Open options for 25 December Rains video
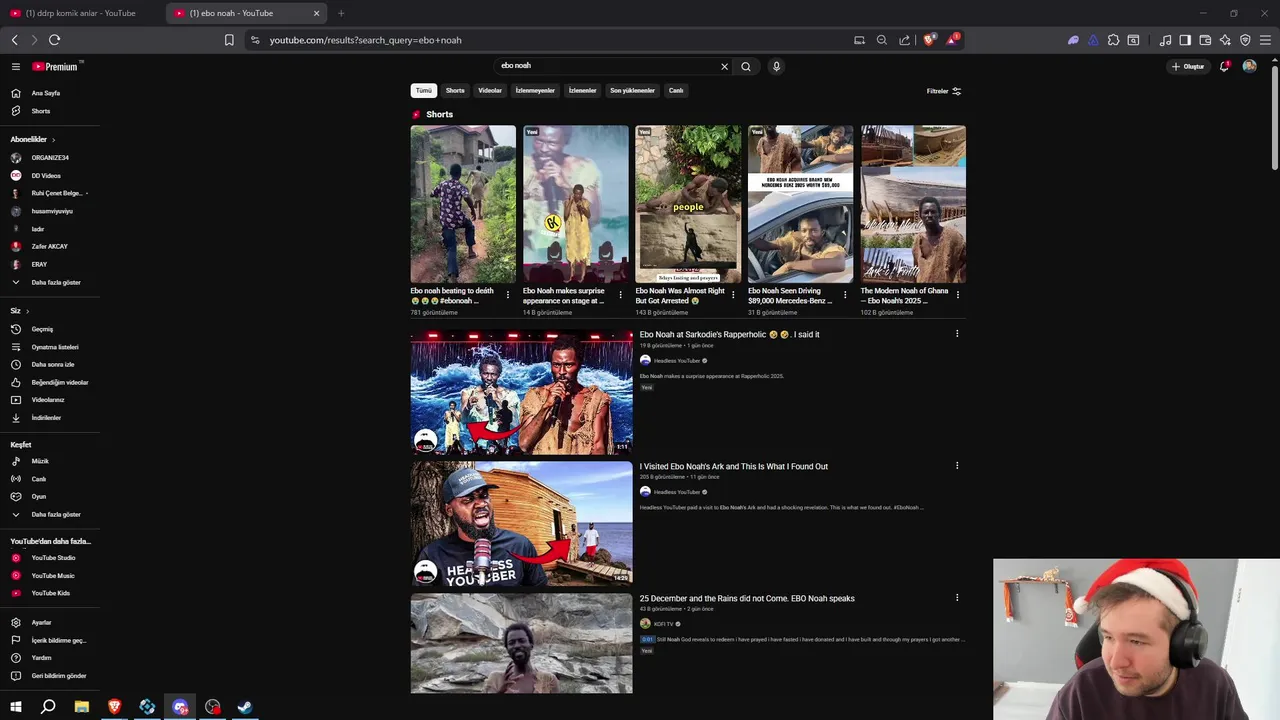This screenshot has height=720, width=1280. pos(957,598)
